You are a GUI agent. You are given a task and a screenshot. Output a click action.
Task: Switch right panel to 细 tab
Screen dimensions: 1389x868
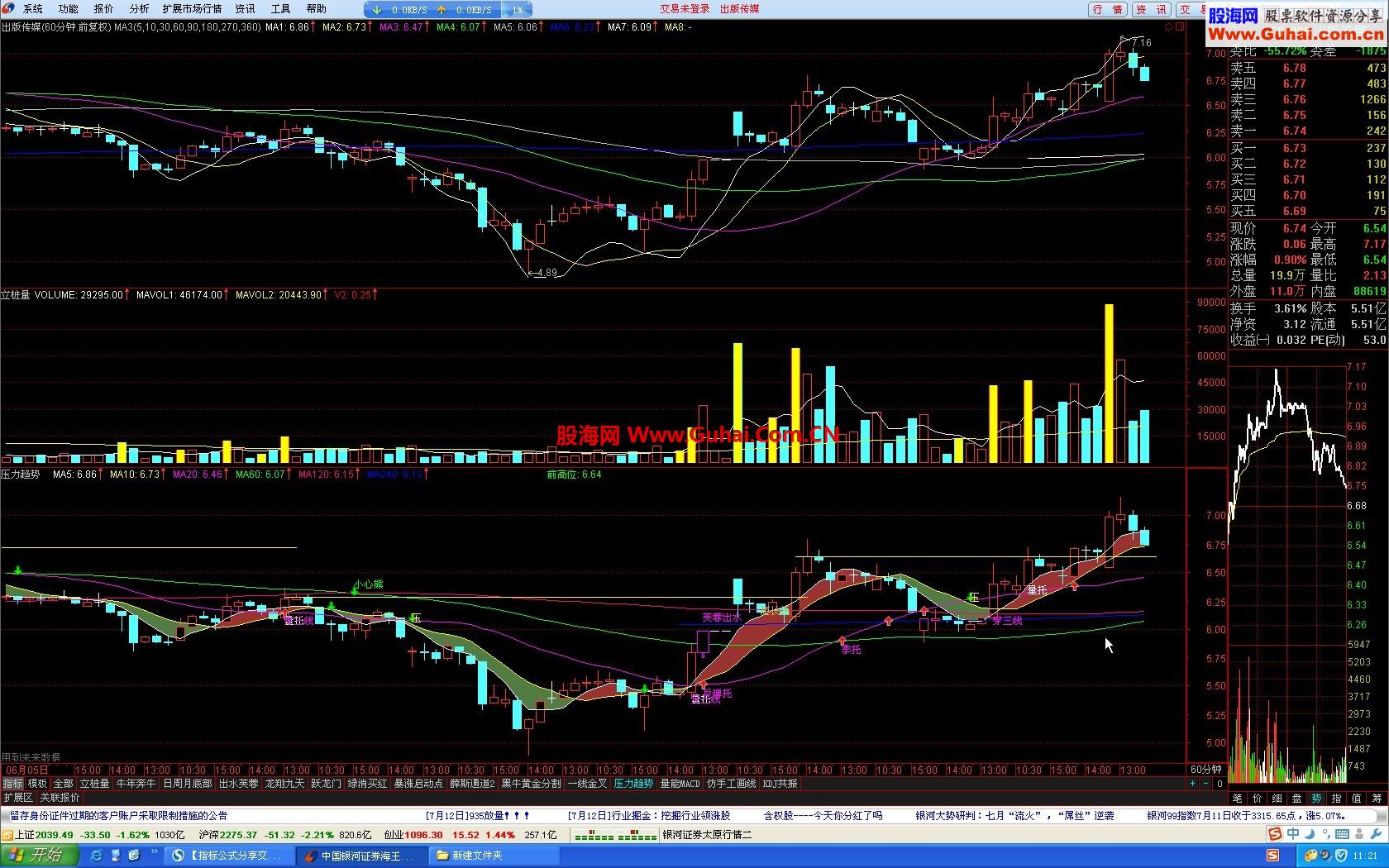(x=1277, y=799)
